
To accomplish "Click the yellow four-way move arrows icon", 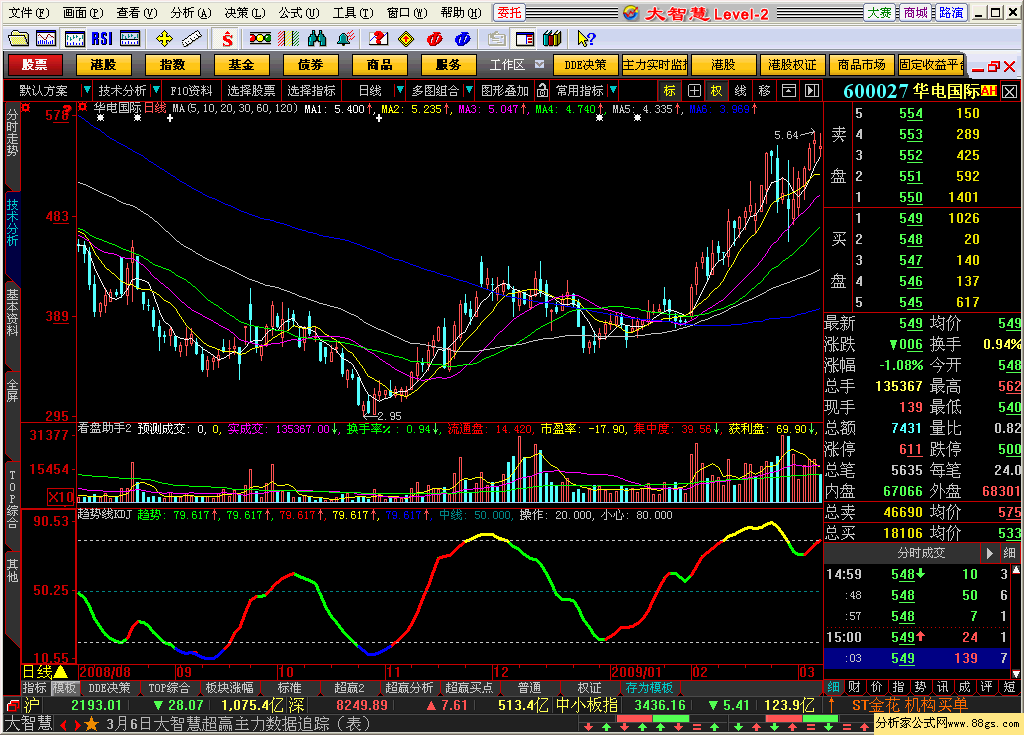I will point(164,39).
